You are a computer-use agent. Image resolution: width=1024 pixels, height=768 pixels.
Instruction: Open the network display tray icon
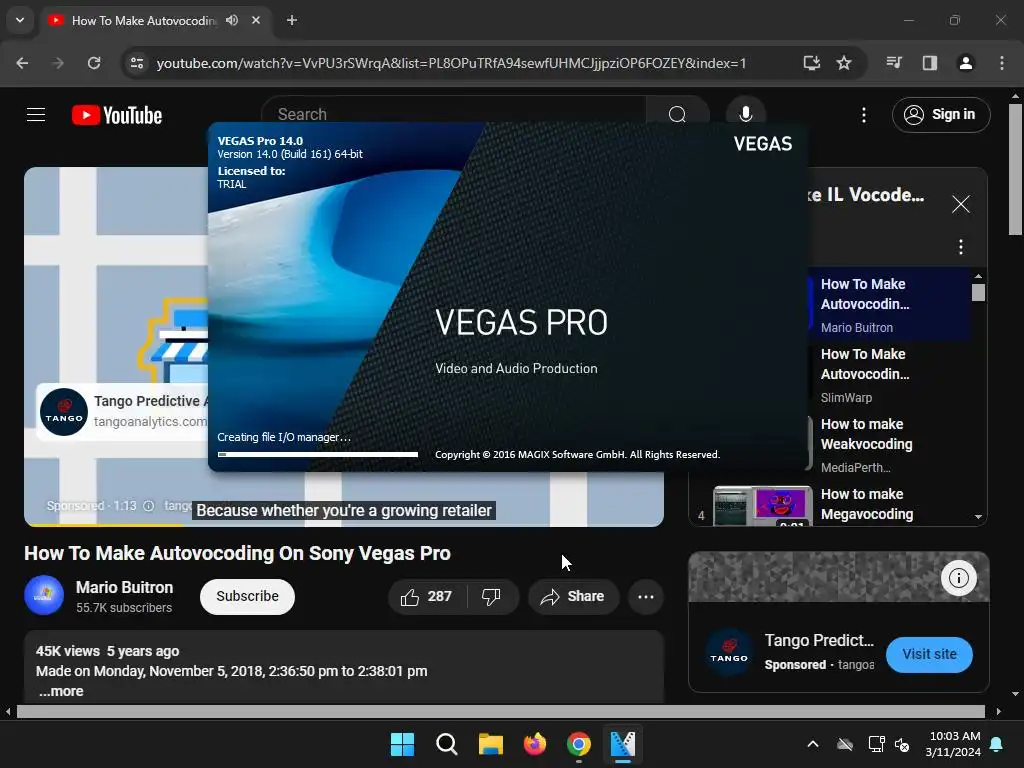[876, 744]
